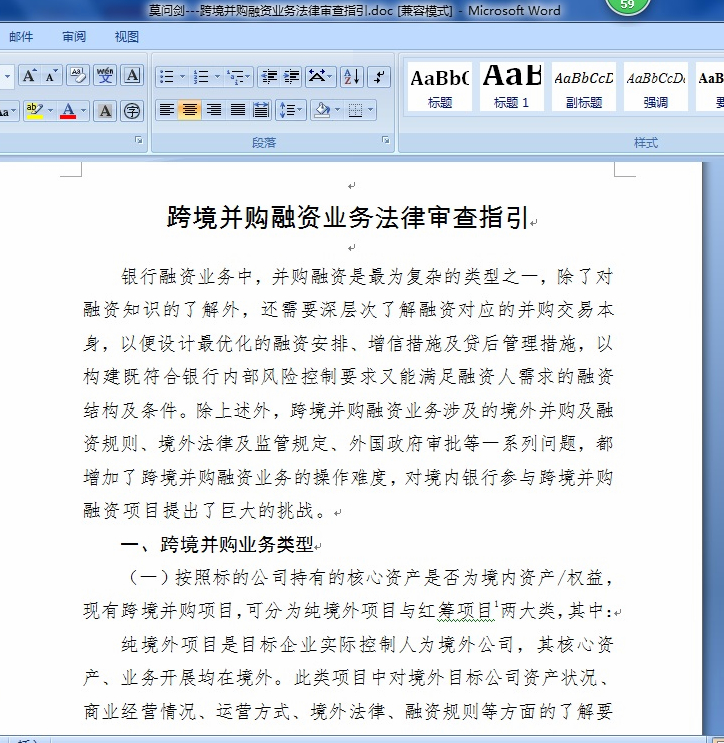Open the Phonetic Guide (wén) tool

105,76
